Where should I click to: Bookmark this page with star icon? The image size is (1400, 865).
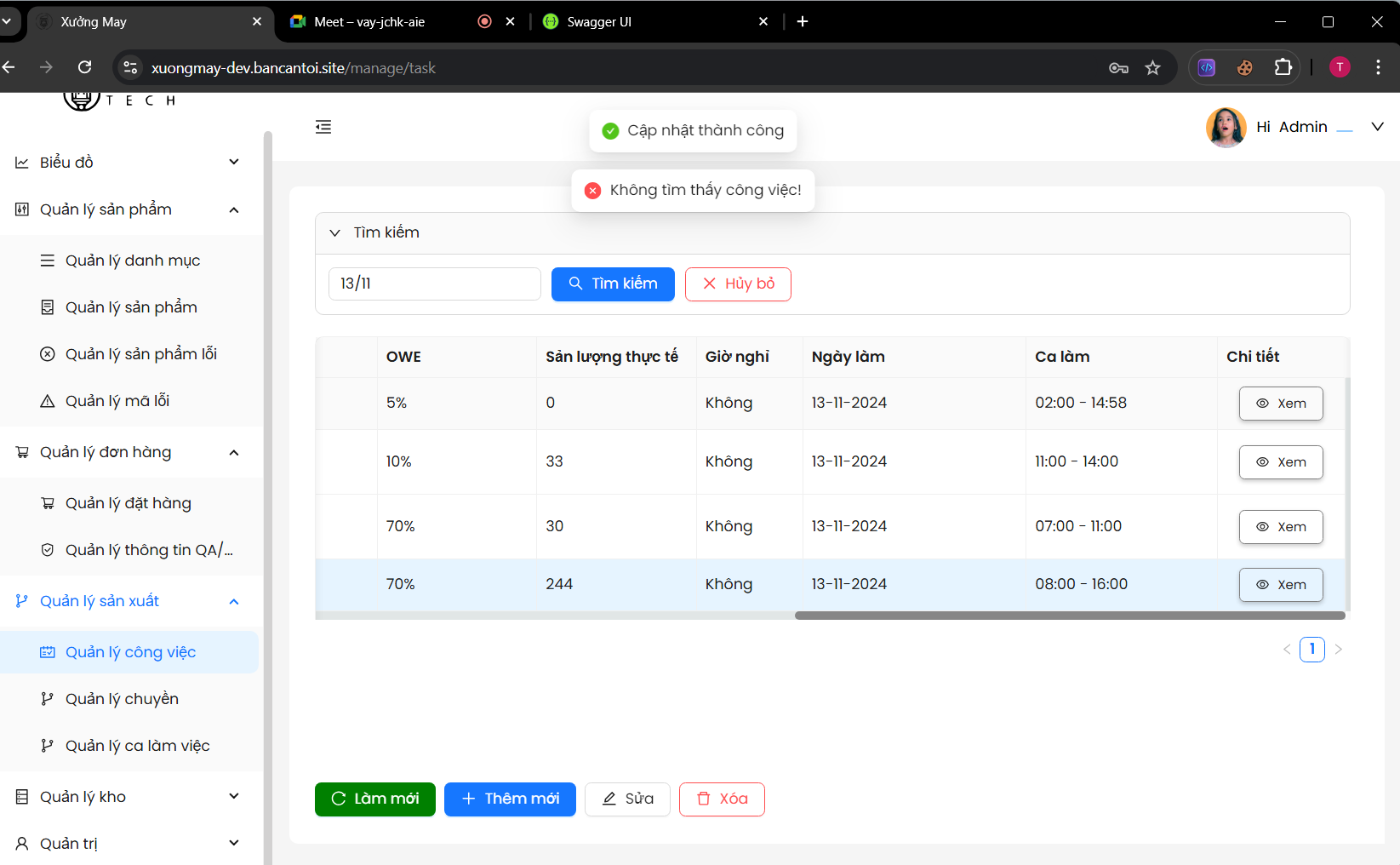coord(1152,68)
